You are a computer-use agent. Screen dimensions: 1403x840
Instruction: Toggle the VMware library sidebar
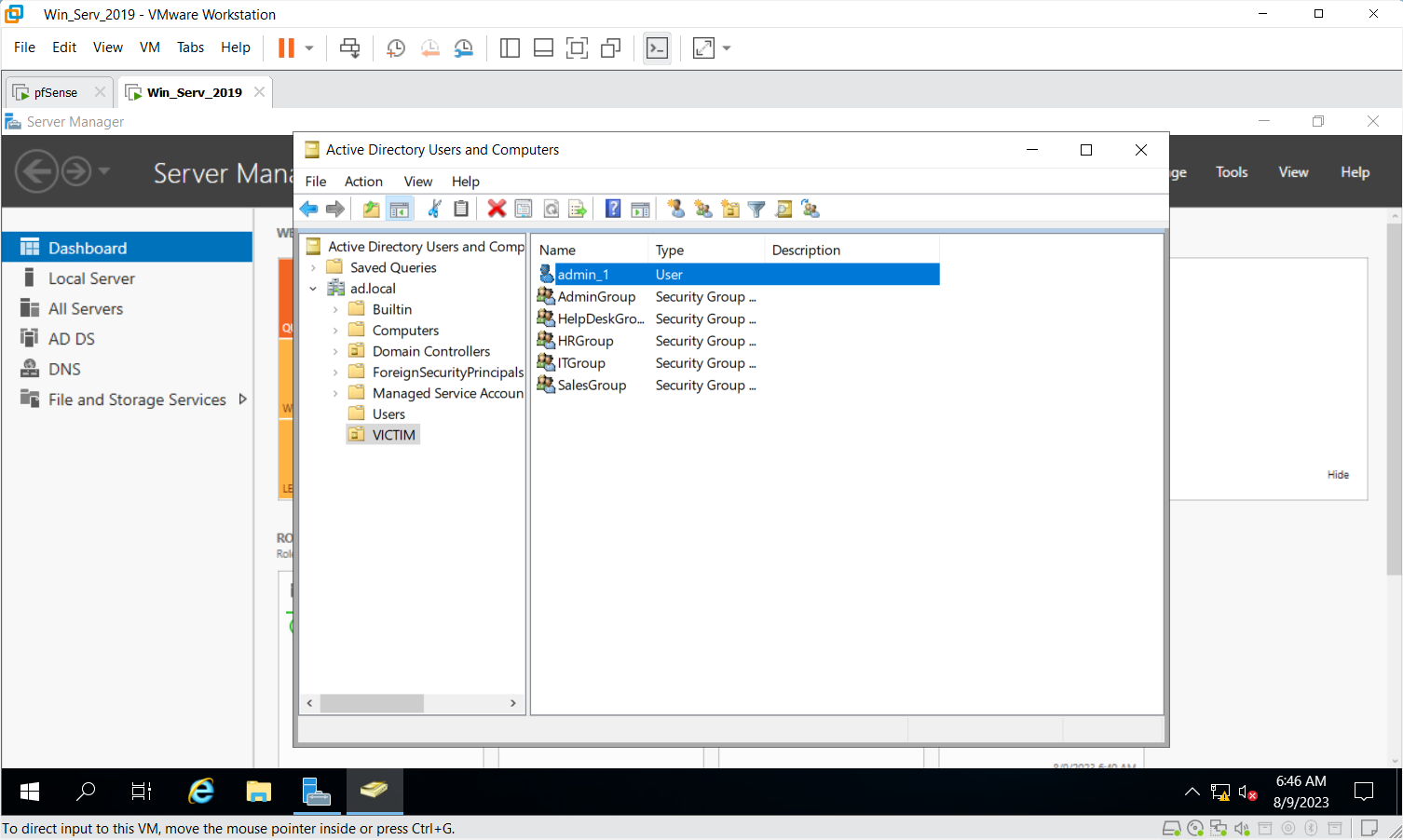(510, 47)
